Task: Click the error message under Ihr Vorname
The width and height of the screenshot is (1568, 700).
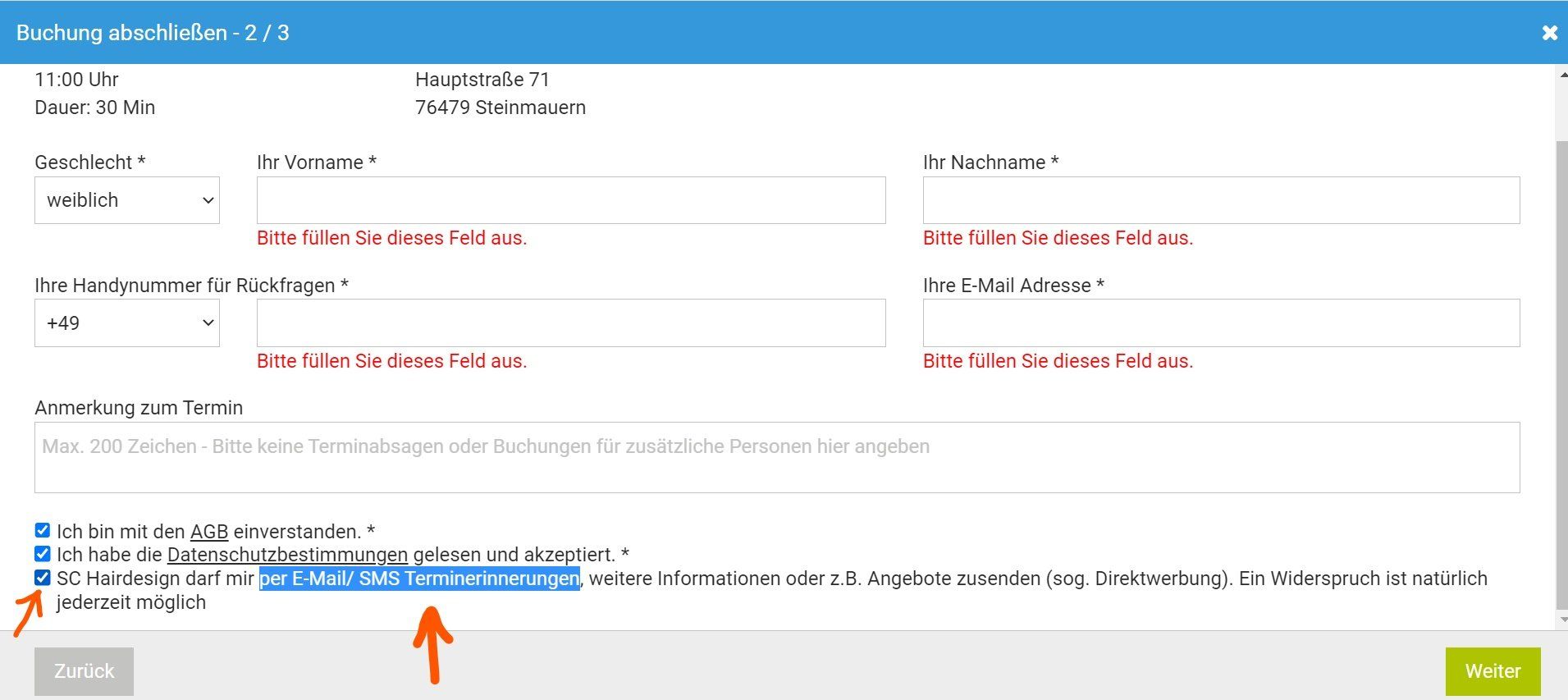Action: [392, 238]
